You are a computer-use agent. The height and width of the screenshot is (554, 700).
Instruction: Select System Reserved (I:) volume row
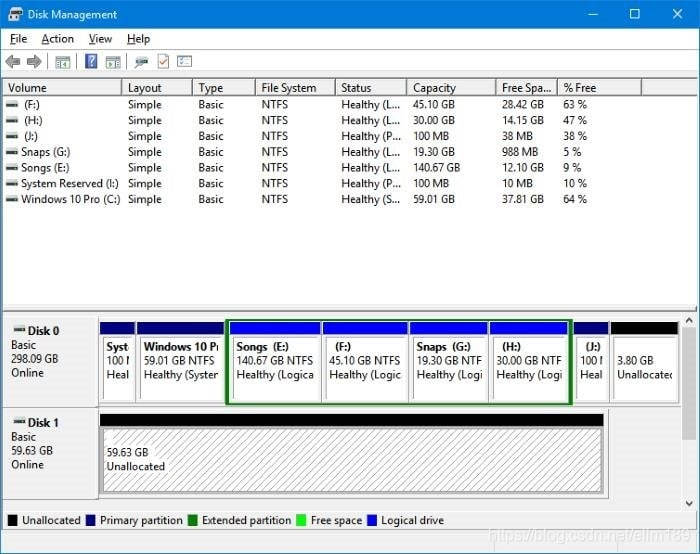(x=296, y=183)
